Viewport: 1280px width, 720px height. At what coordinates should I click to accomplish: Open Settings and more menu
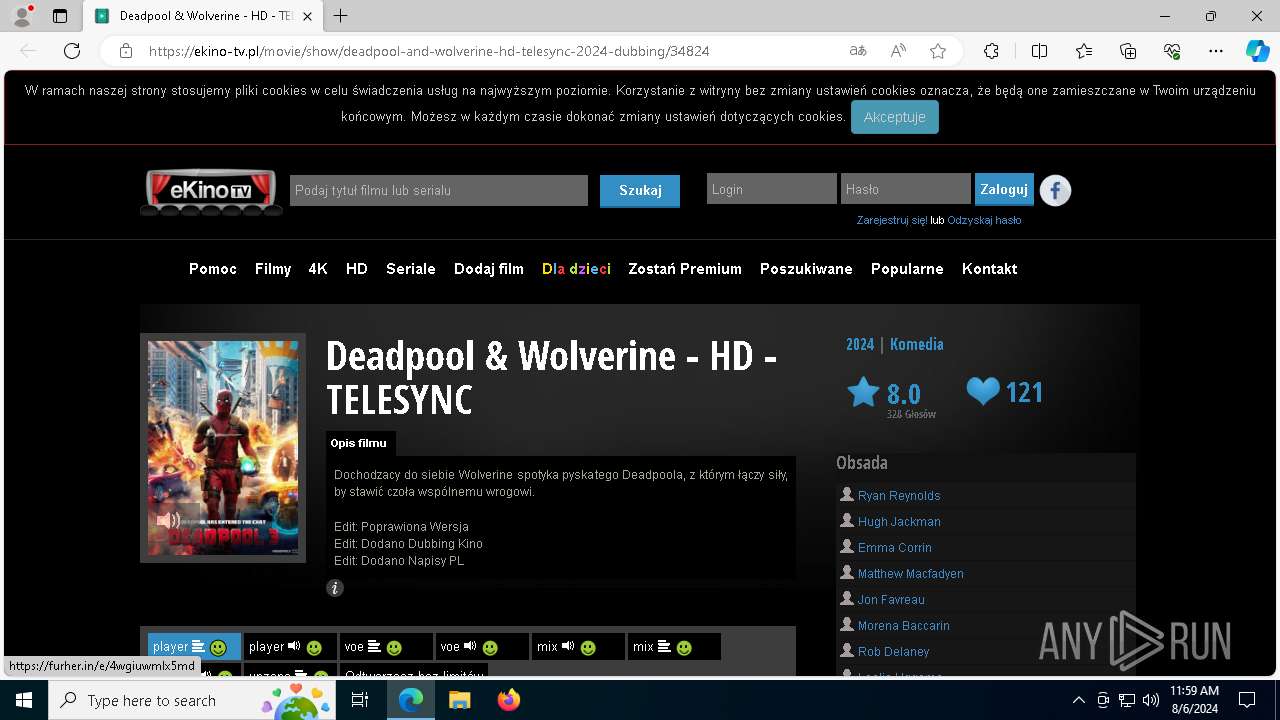(x=1216, y=51)
